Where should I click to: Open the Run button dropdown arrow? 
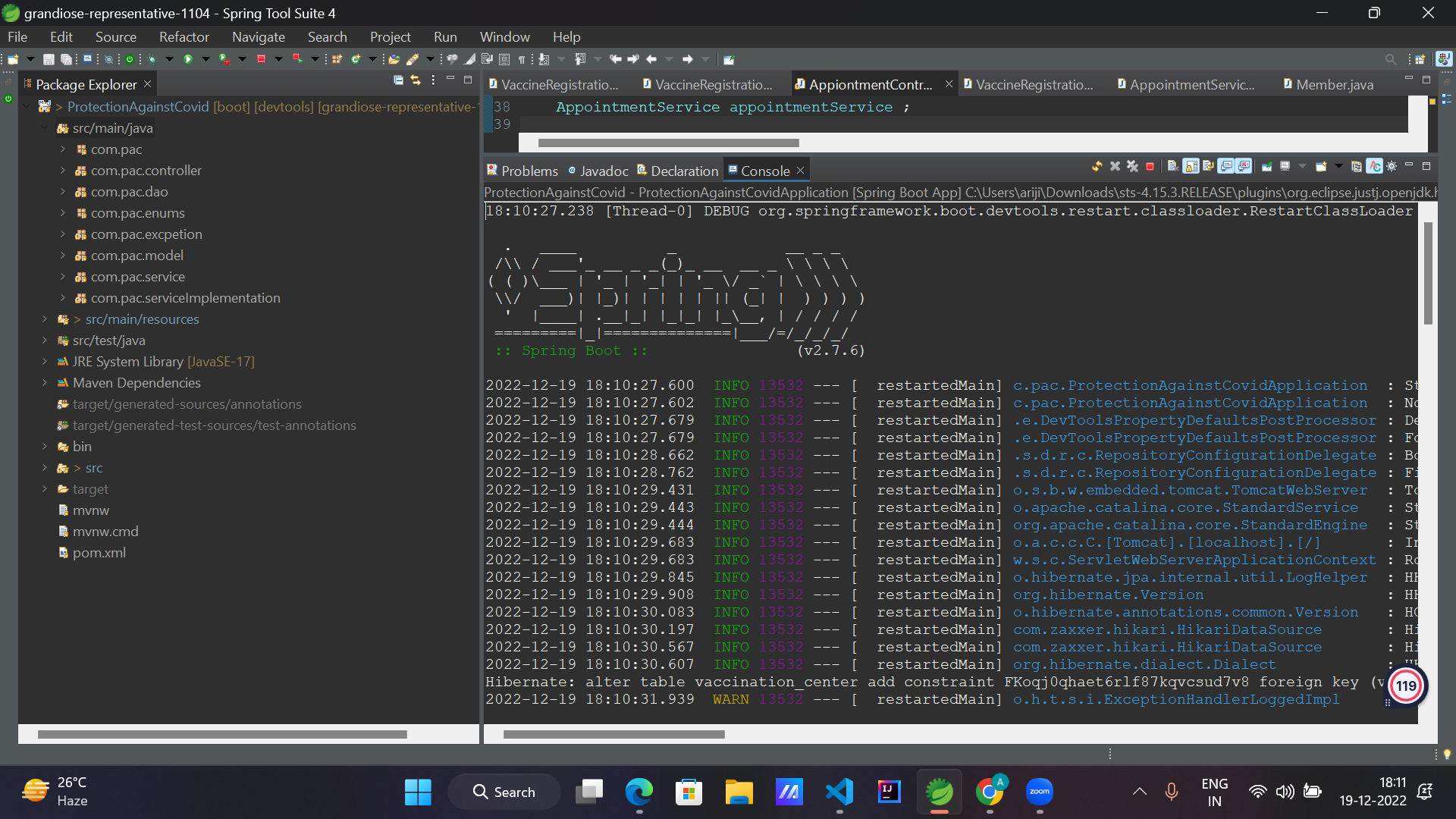(206, 59)
